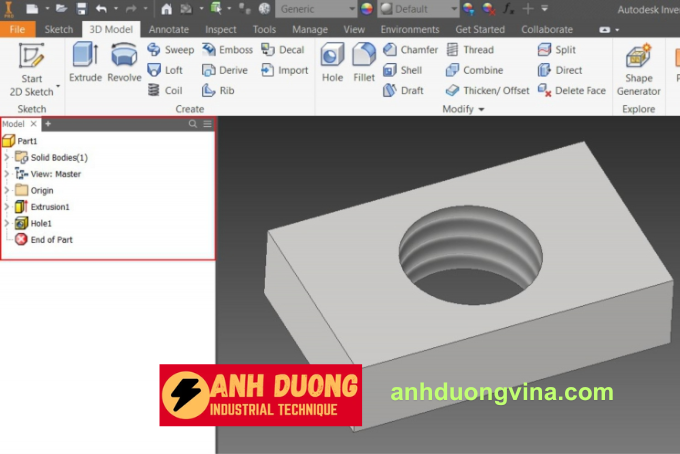Image resolution: width=680 pixels, height=454 pixels.
Task: Select the Extrude tool
Action: [x=84, y=63]
